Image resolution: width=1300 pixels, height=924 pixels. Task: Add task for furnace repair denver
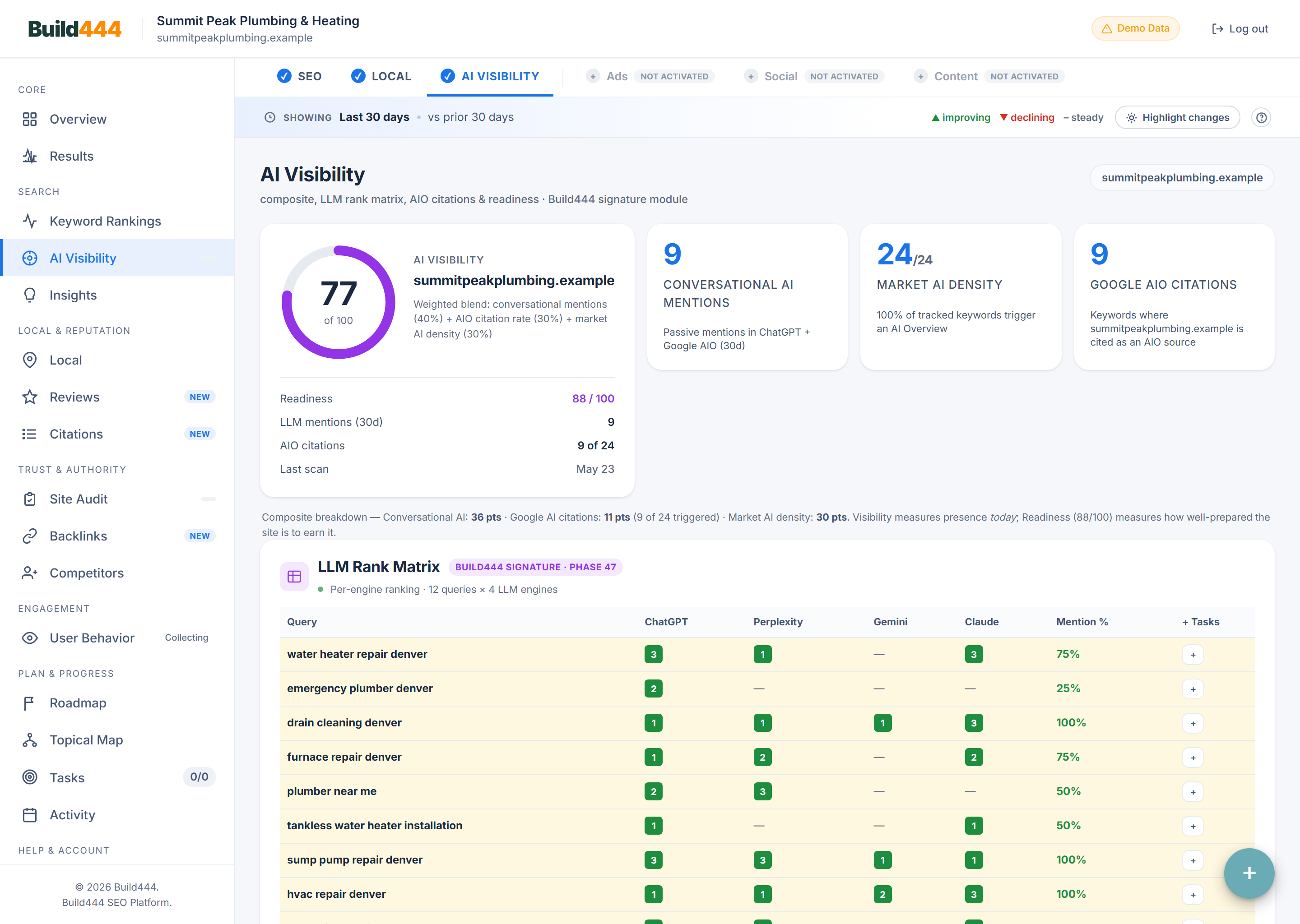click(1193, 758)
